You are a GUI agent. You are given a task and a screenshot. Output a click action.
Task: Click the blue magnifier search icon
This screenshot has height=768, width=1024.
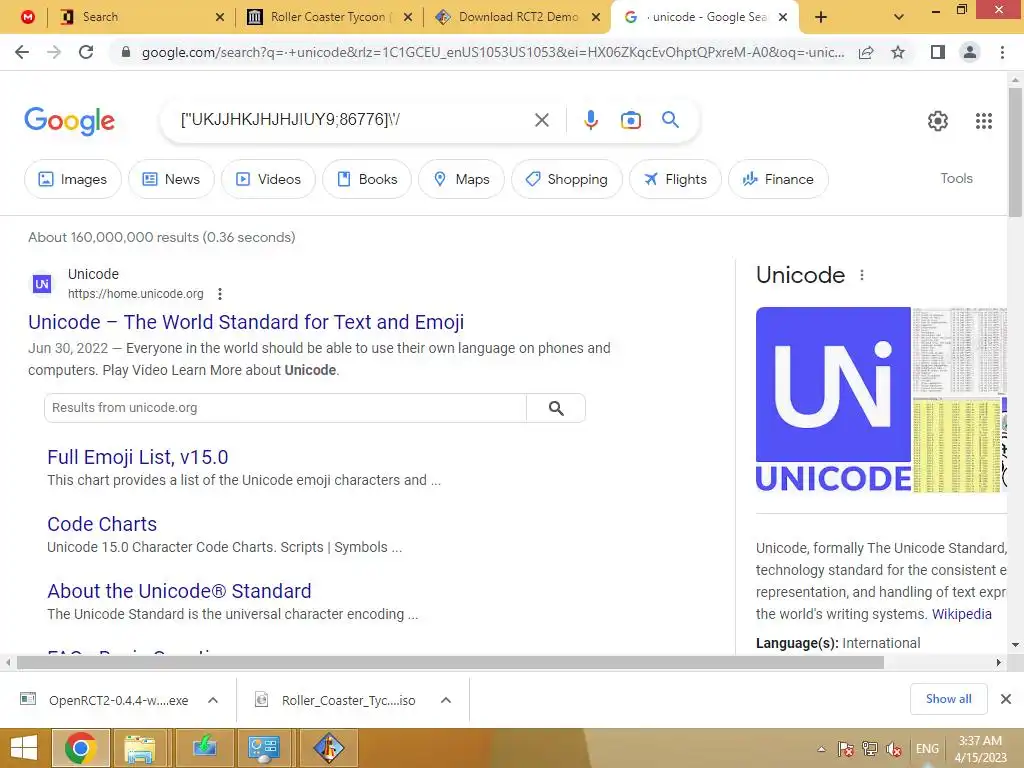tap(670, 120)
